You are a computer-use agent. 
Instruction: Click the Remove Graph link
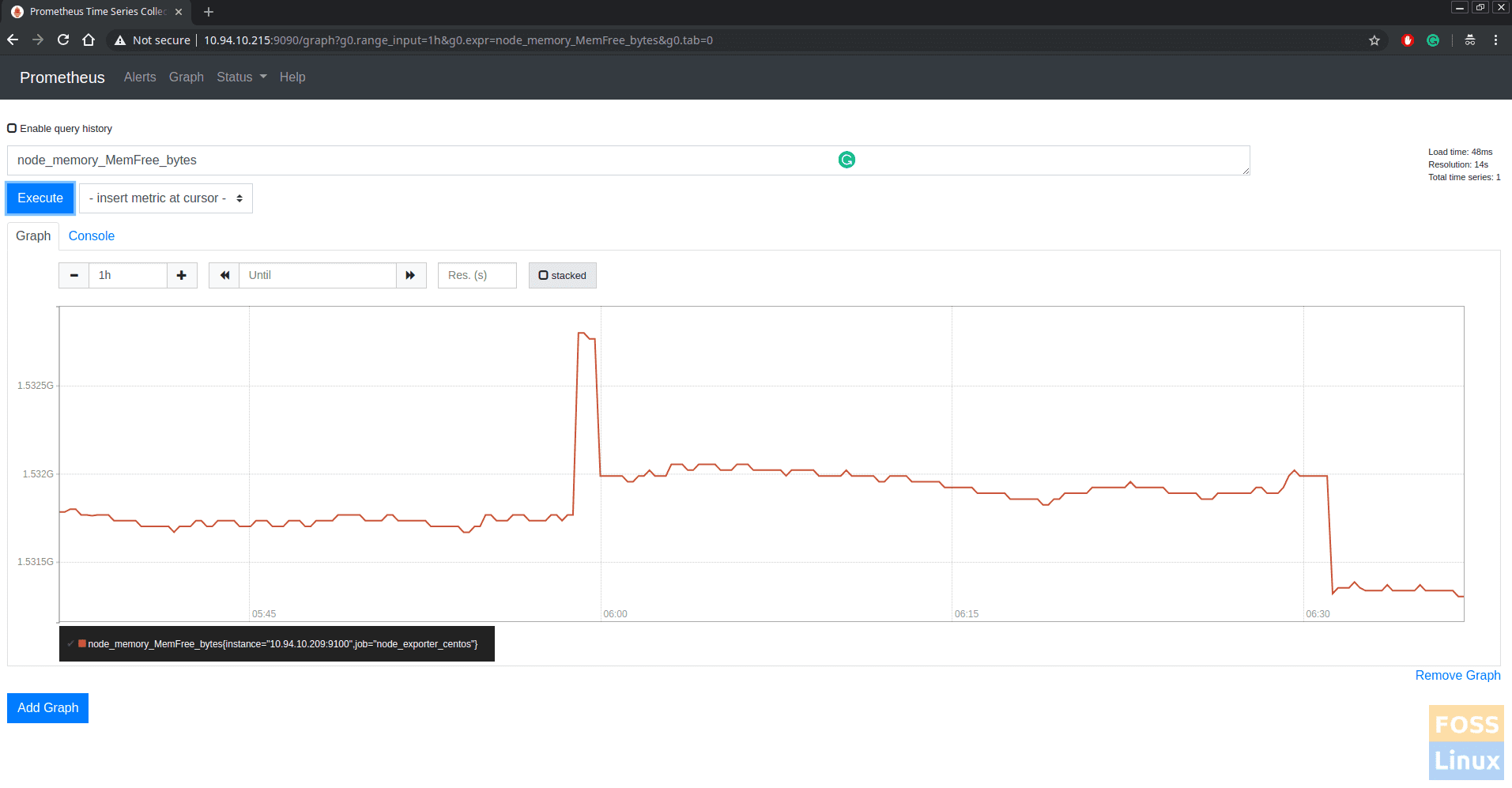1457,675
